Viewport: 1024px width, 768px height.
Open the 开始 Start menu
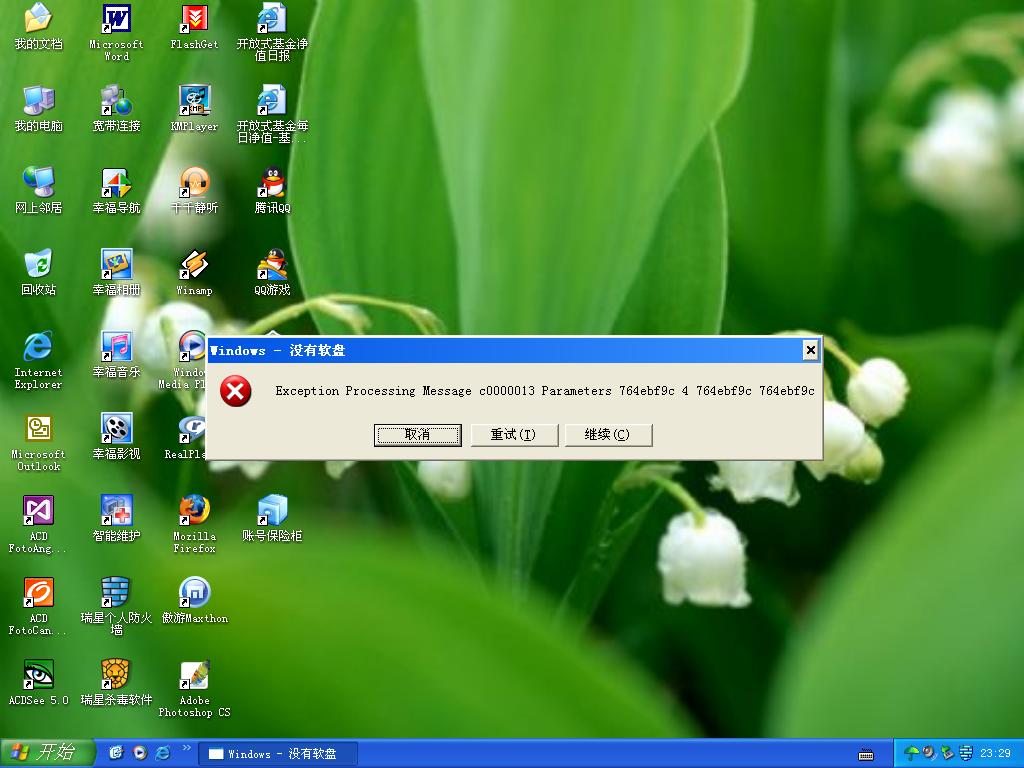click(x=46, y=753)
